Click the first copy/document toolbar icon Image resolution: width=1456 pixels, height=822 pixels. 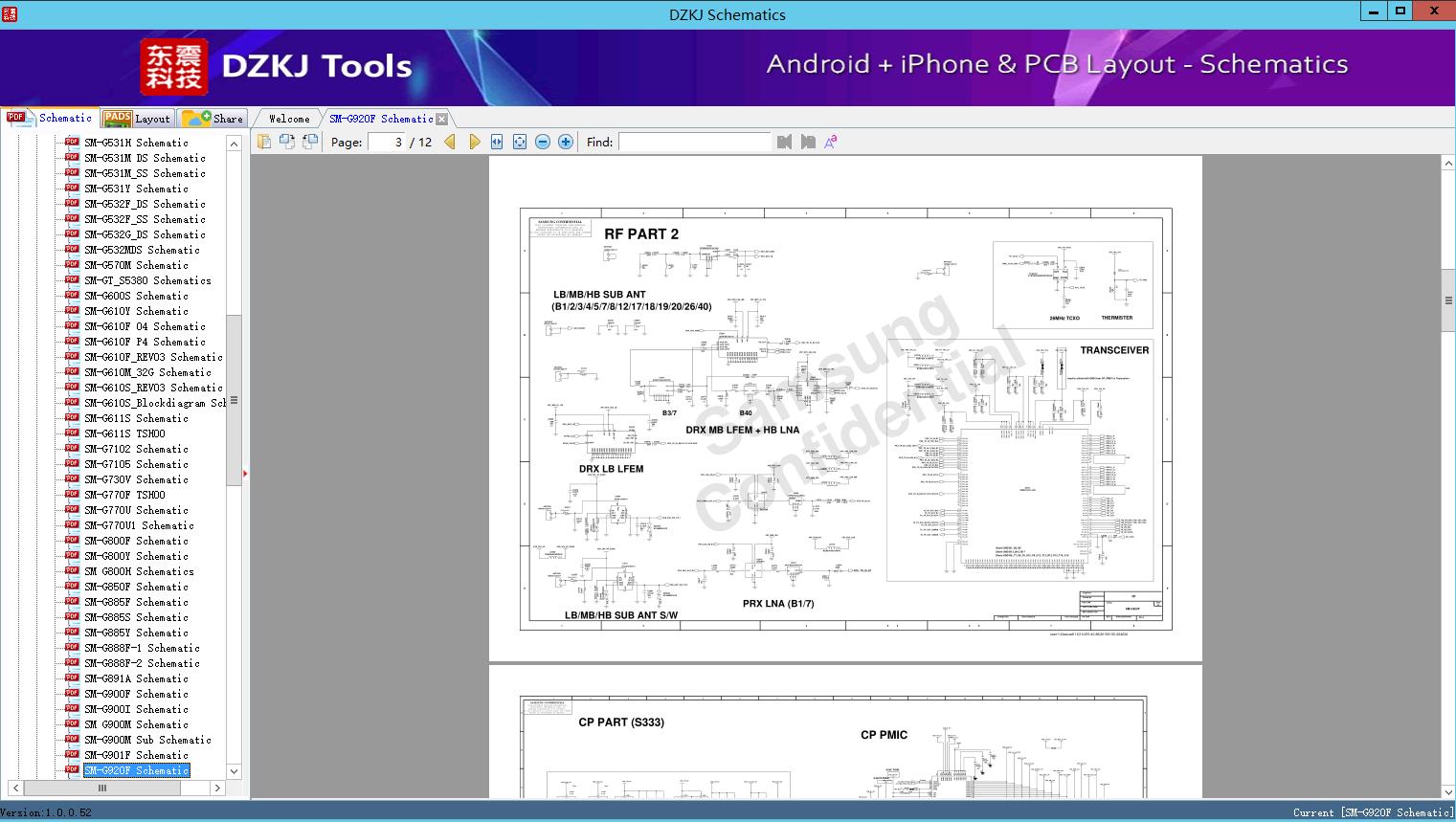coord(263,142)
